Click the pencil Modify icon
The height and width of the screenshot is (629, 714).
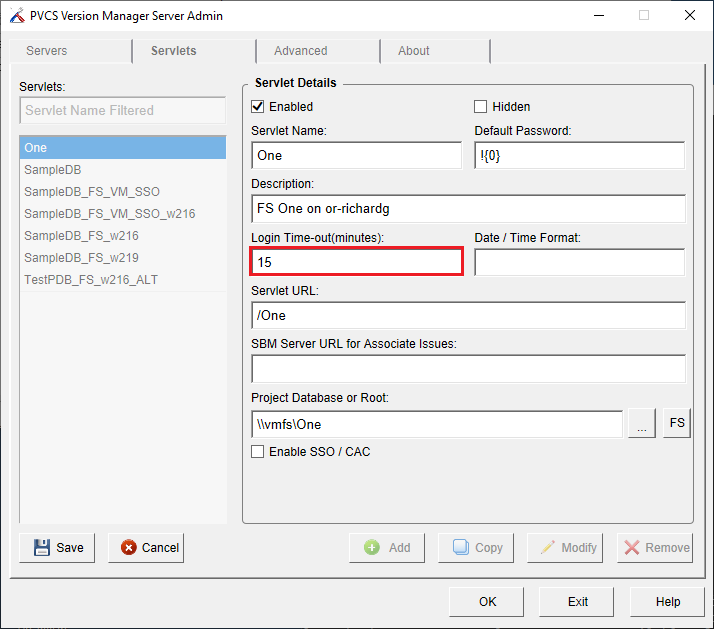548,547
